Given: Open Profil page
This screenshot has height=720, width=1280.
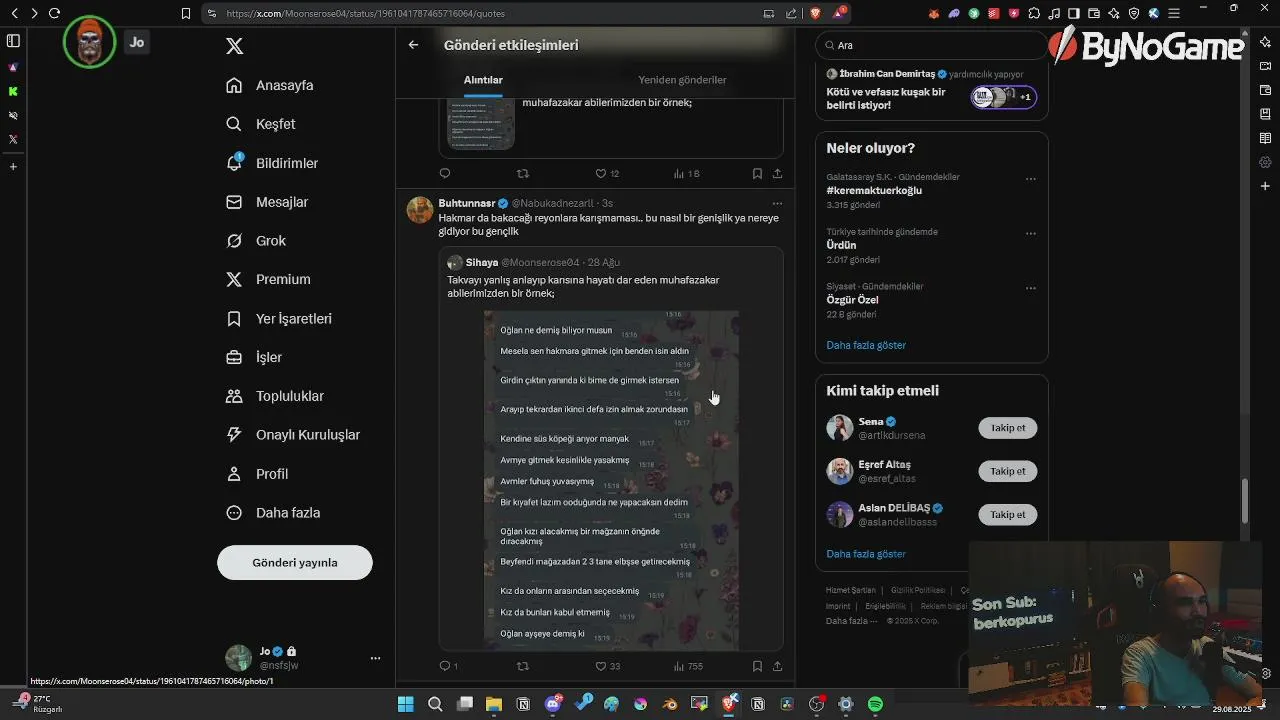Looking at the screenshot, I should [257, 474].
